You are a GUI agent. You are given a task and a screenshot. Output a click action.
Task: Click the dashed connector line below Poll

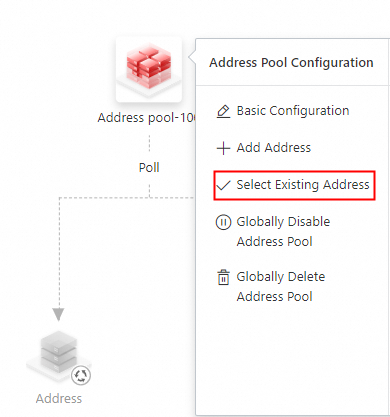[x=149, y=190]
